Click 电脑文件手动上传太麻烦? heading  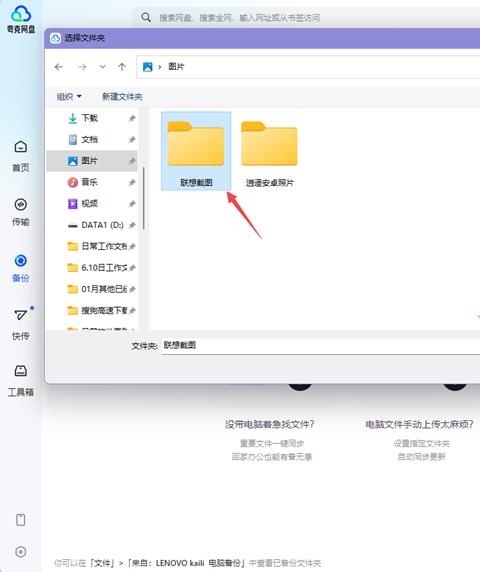[420, 424]
